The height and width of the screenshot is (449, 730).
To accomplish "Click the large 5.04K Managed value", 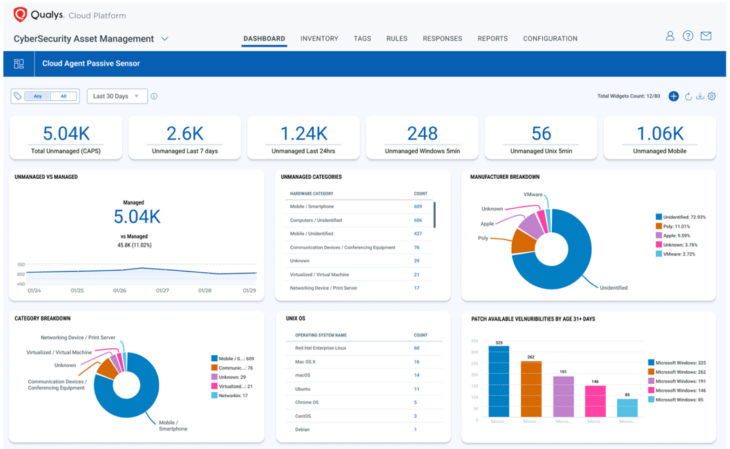I will click(137, 217).
